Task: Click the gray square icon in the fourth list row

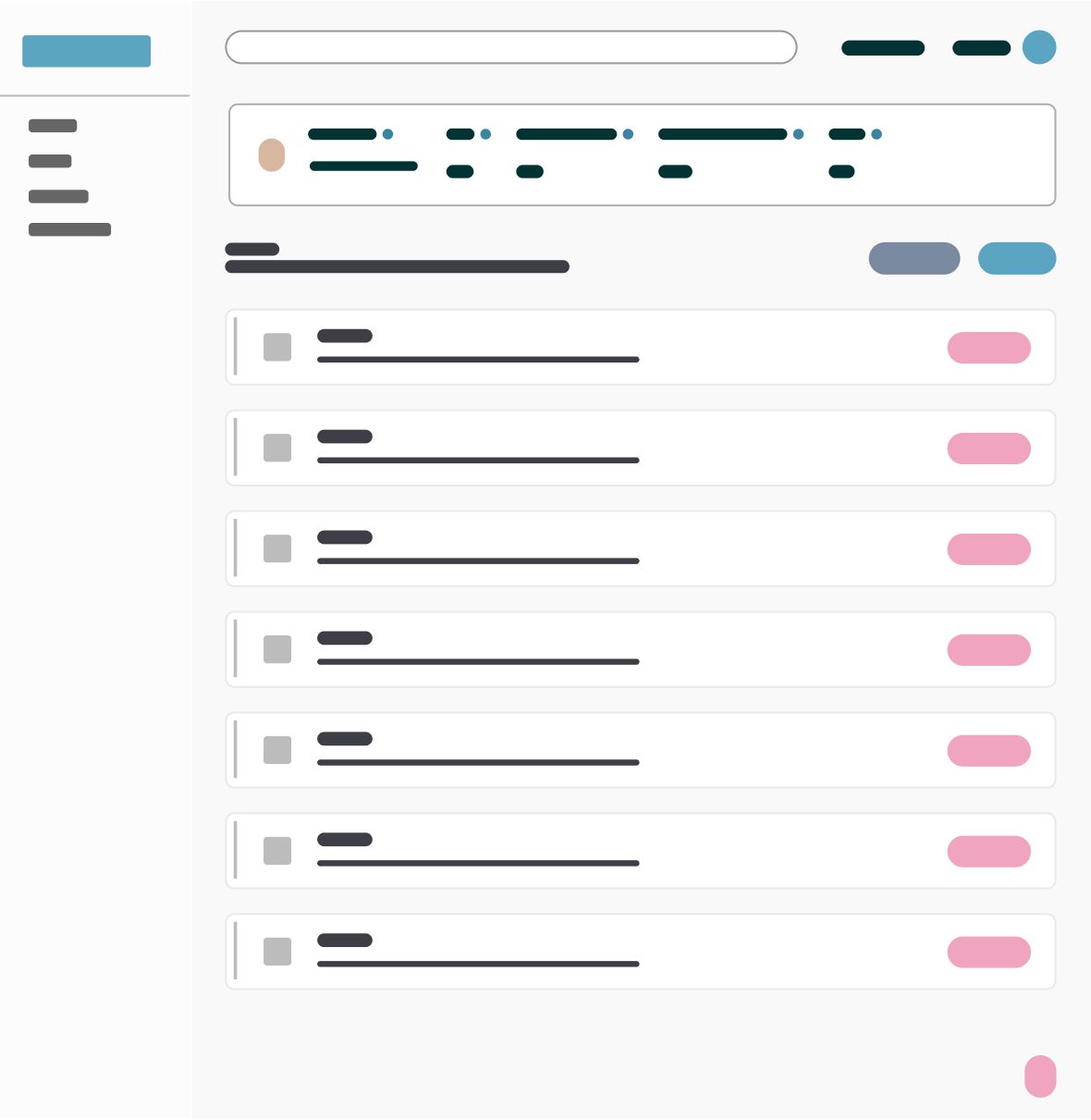Action: [277, 649]
